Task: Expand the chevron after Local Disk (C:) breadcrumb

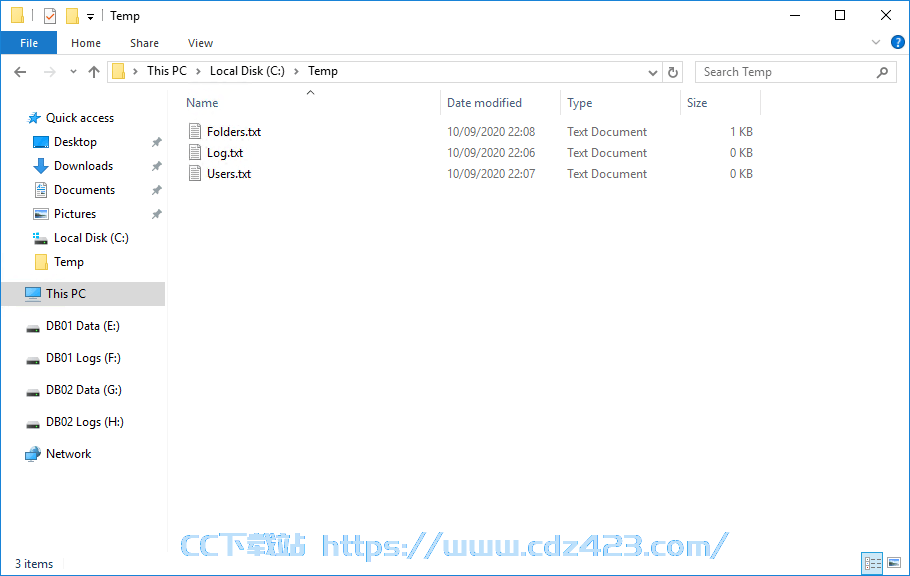Action: (x=296, y=71)
